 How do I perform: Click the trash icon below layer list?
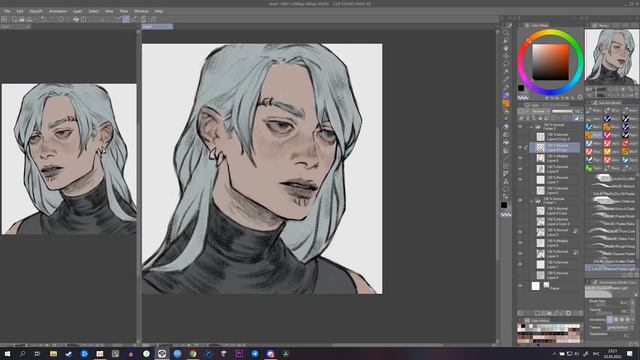click(581, 313)
